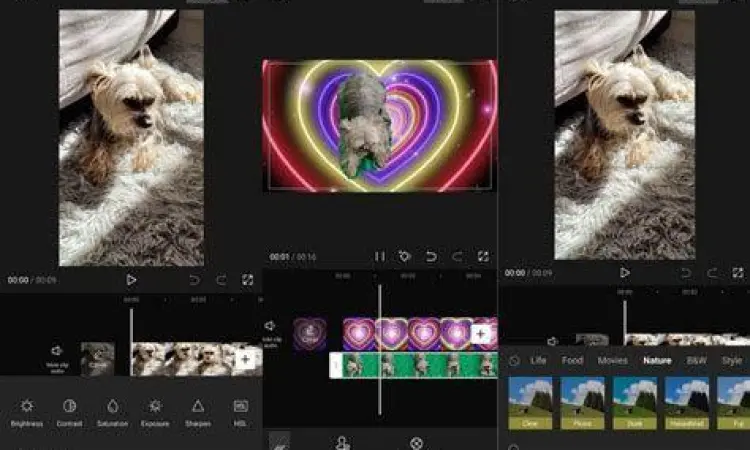The image size is (750, 450).
Task: Apply the fifth partially visible filter thumbnail
Action: [x=733, y=403]
